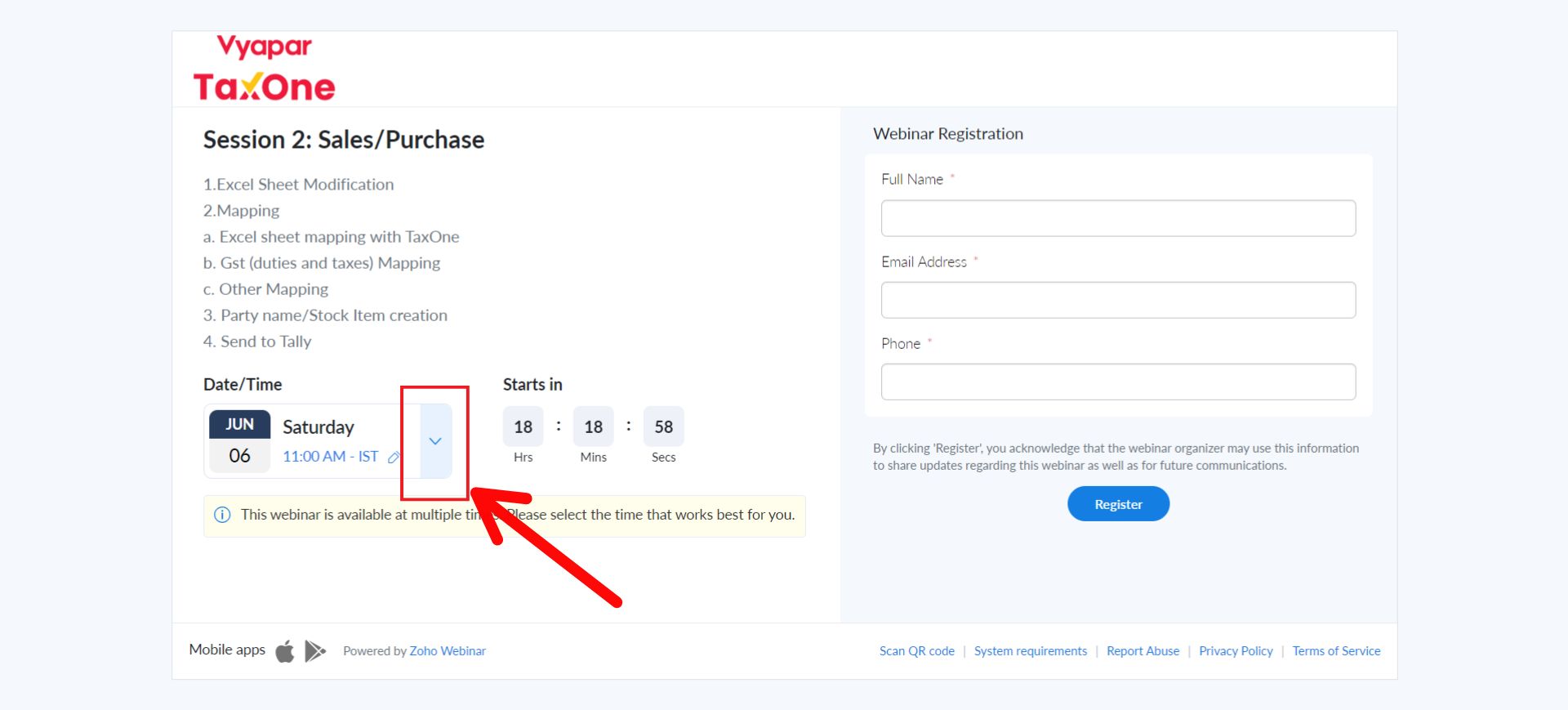Click the timezone edit pencil icon
The width and height of the screenshot is (1568, 710).
point(394,458)
